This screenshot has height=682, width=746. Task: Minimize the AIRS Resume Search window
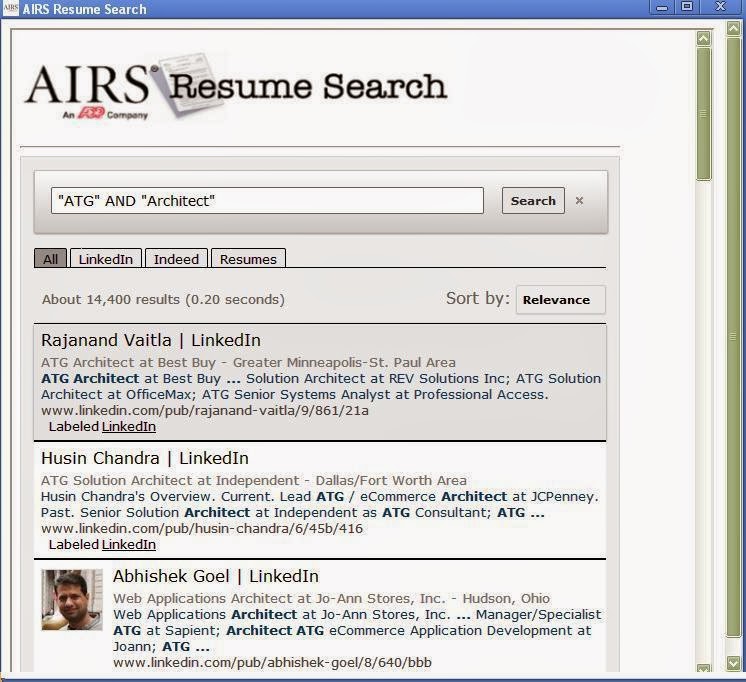point(661,7)
